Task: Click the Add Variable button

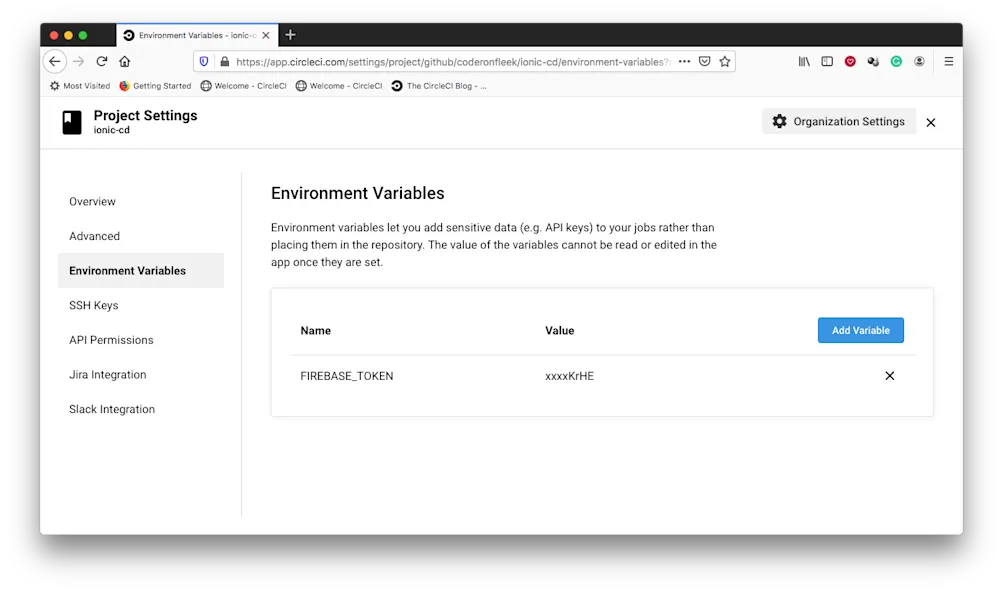Action: tap(860, 329)
